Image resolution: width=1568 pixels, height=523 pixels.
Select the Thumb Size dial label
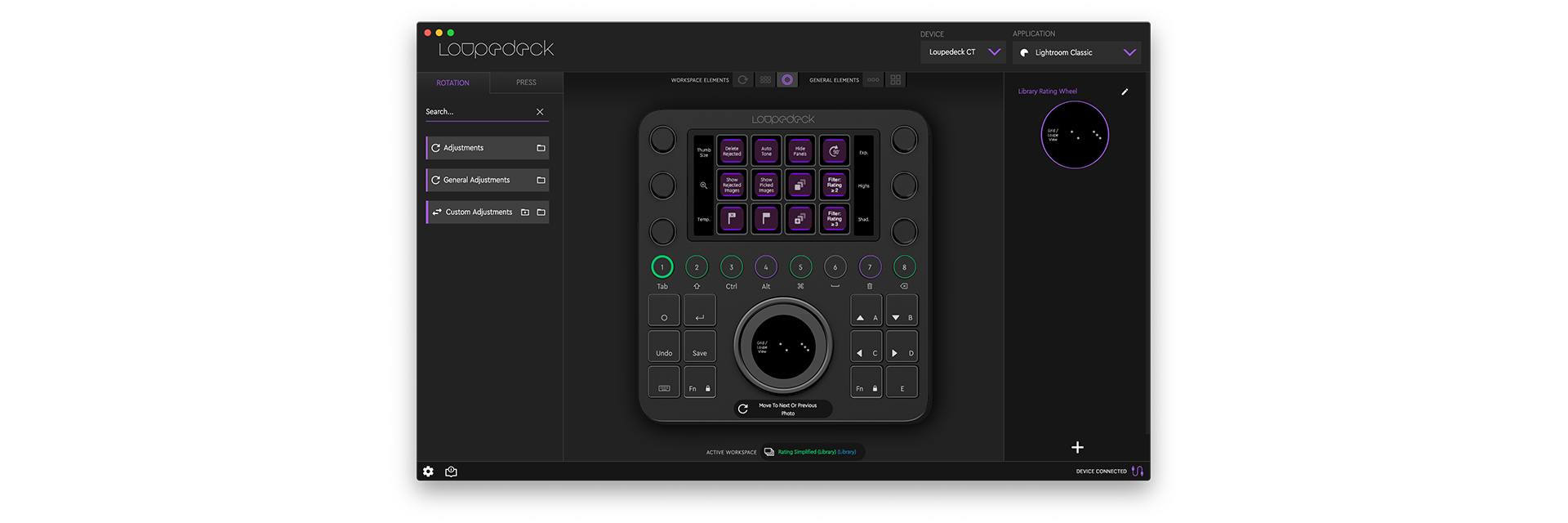(703, 152)
